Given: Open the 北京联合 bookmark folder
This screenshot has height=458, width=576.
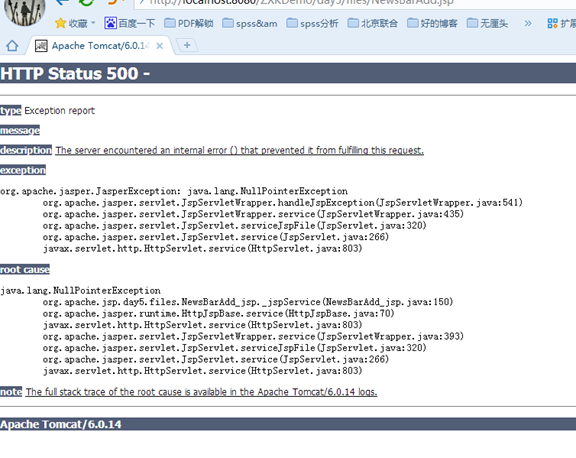Looking at the screenshot, I should point(372,24).
